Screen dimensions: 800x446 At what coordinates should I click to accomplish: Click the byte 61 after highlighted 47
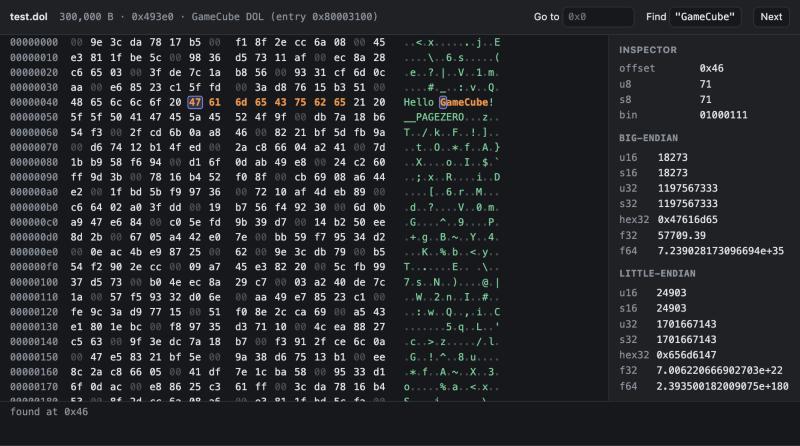click(x=215, y=102)
